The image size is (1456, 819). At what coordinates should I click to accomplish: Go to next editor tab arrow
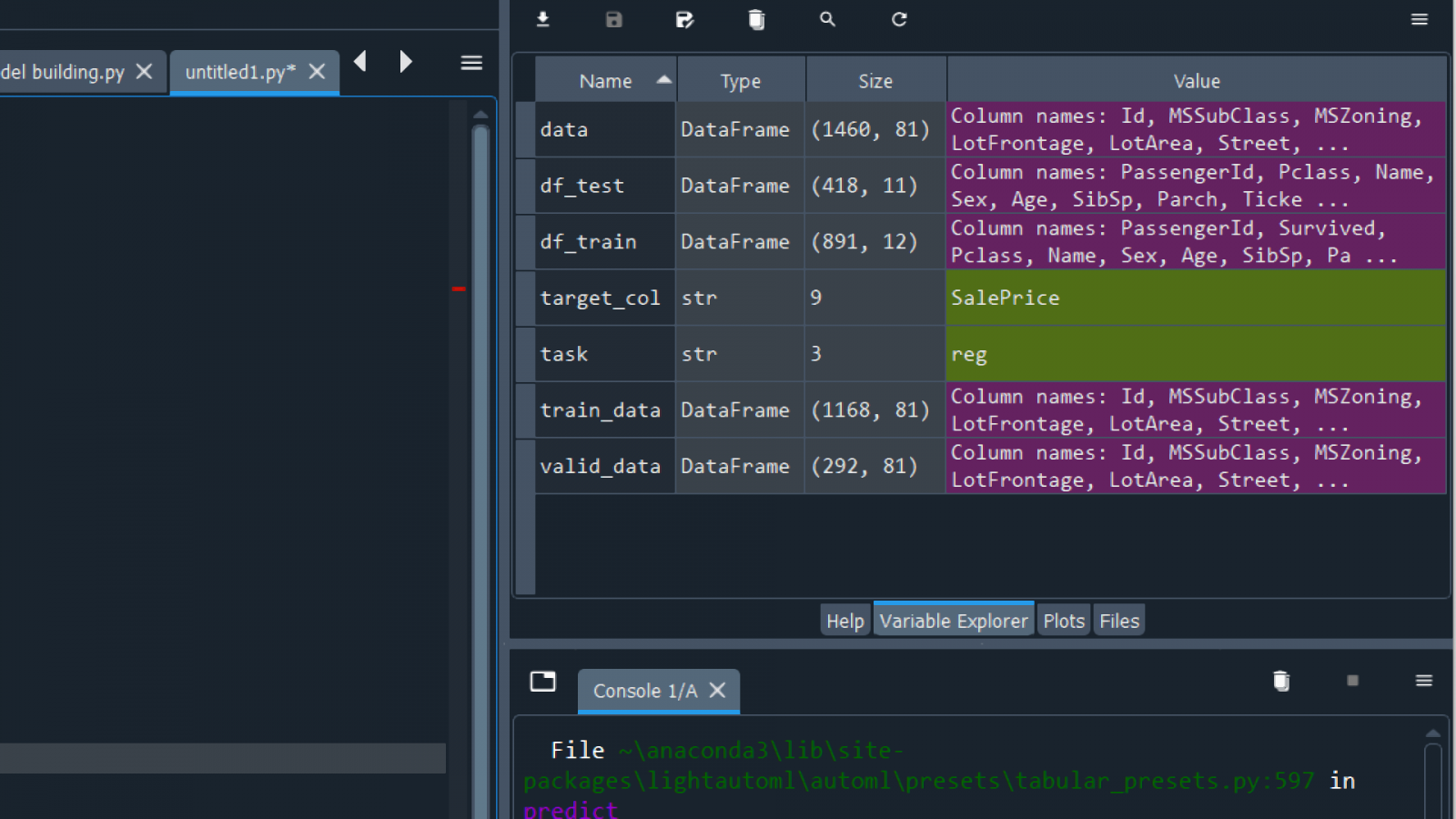[x=406, y=62]
